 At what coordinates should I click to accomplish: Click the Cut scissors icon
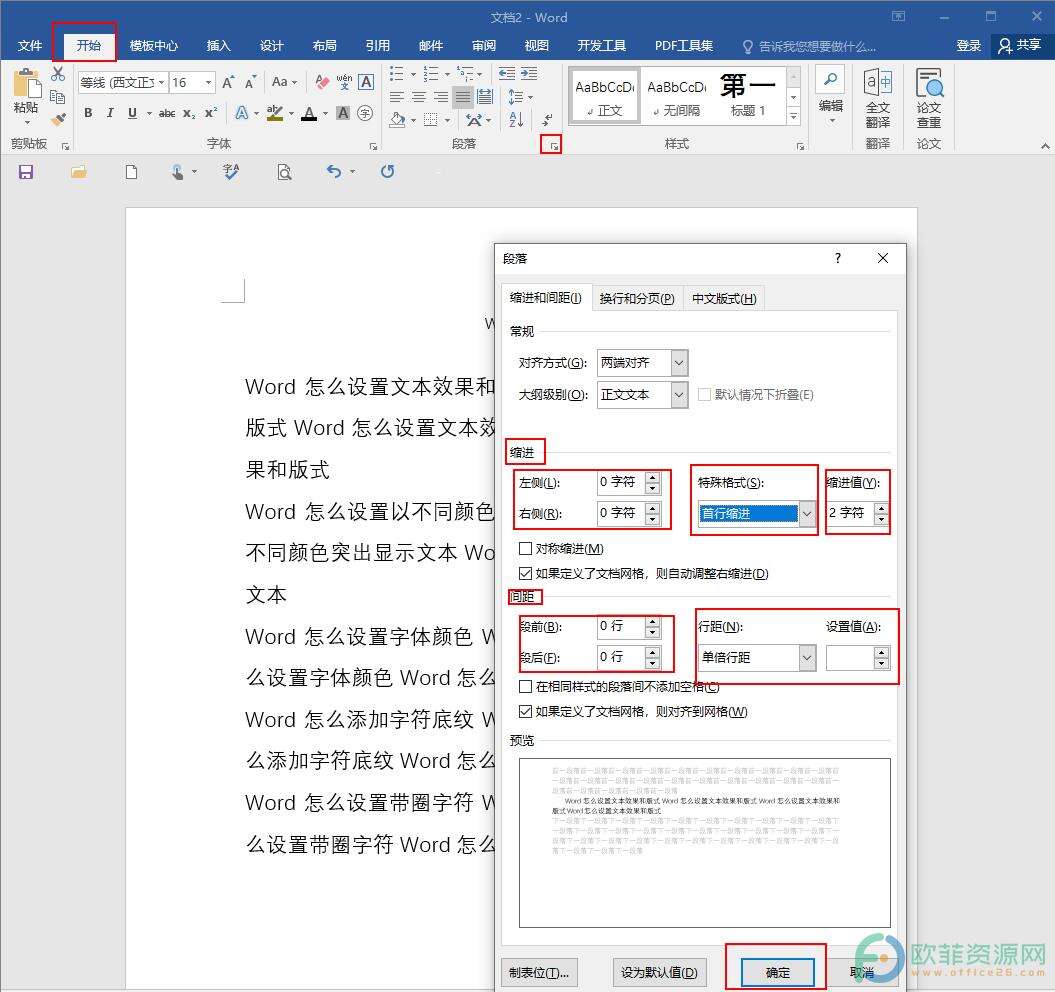click(58, 75)
